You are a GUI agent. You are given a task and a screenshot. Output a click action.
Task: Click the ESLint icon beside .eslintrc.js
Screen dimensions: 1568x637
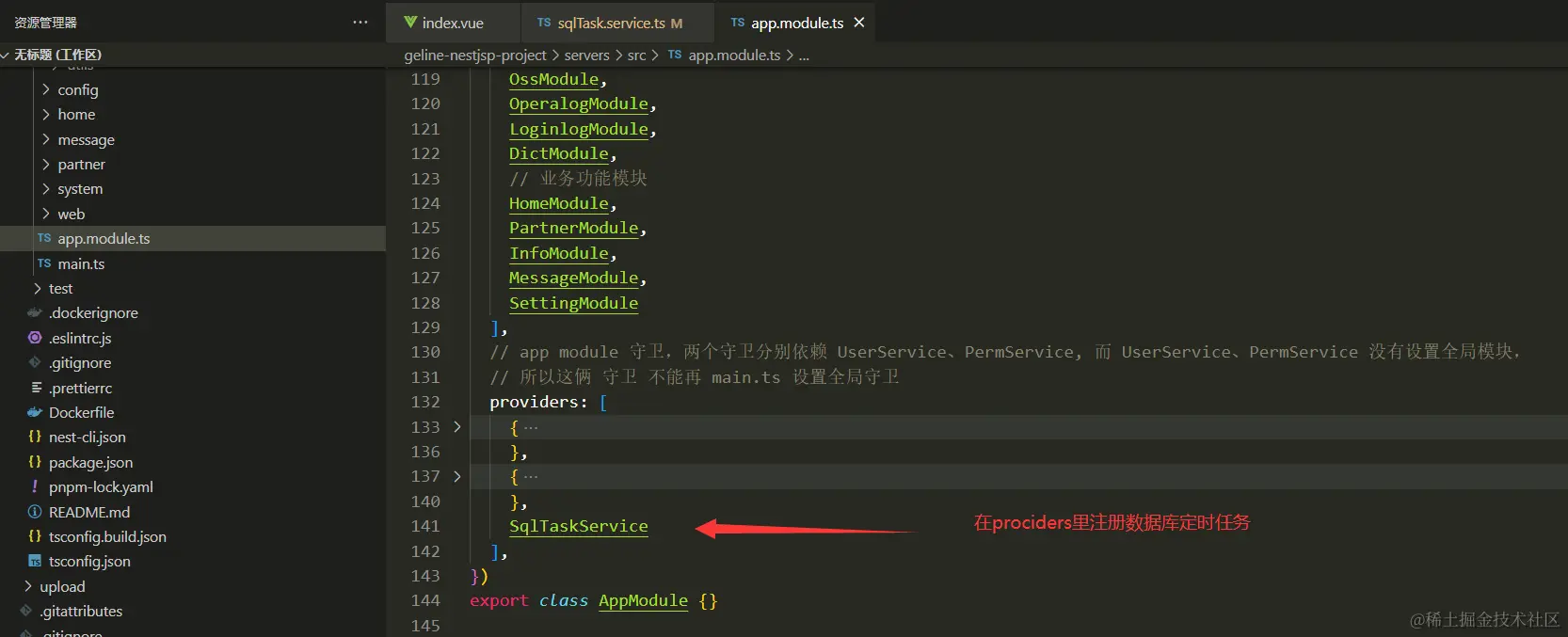(35, 338)
